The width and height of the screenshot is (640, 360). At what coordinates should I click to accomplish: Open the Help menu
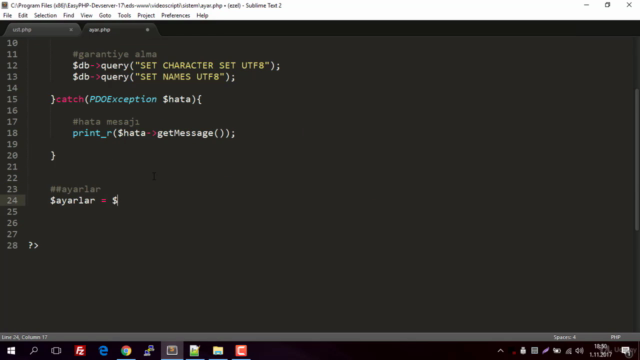[202, 16]
